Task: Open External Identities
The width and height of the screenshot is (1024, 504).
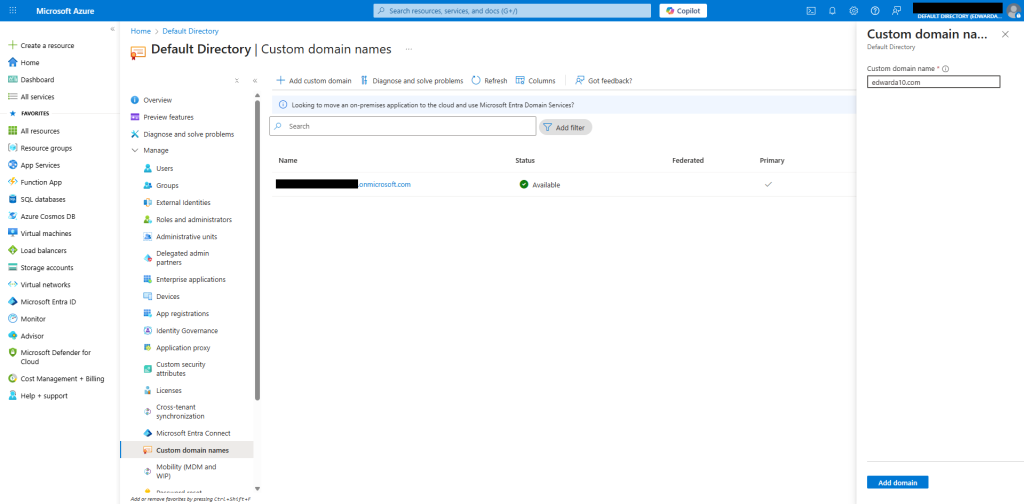Action: (183, 202)
